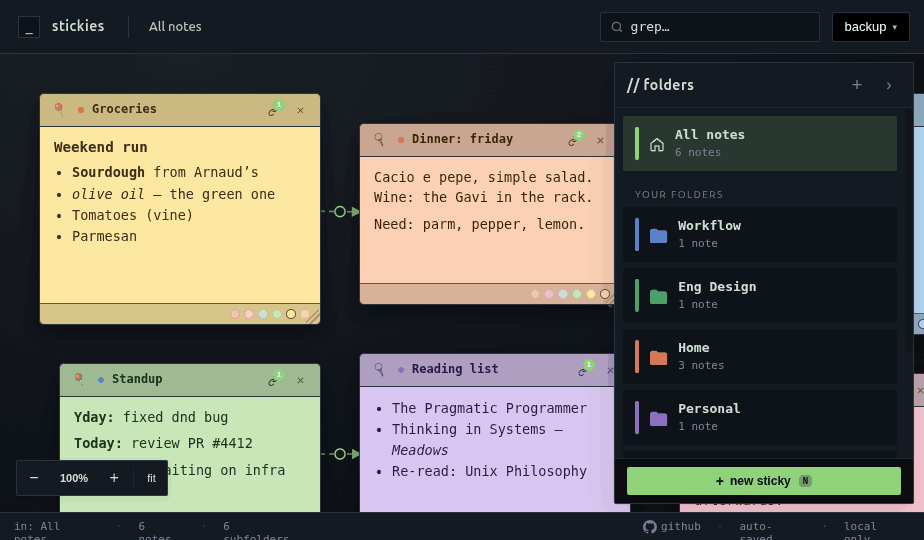Unpin the Groceries note using its pin
Screen dimensions: 924x540
[59, 108]
